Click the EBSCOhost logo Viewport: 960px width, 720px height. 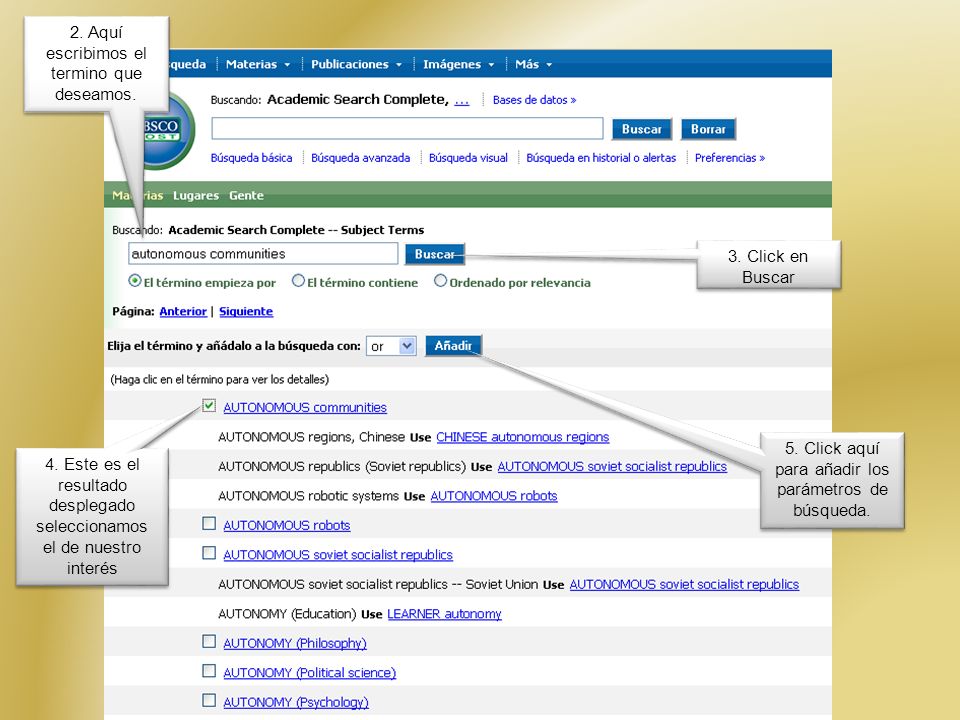point(170,130)
